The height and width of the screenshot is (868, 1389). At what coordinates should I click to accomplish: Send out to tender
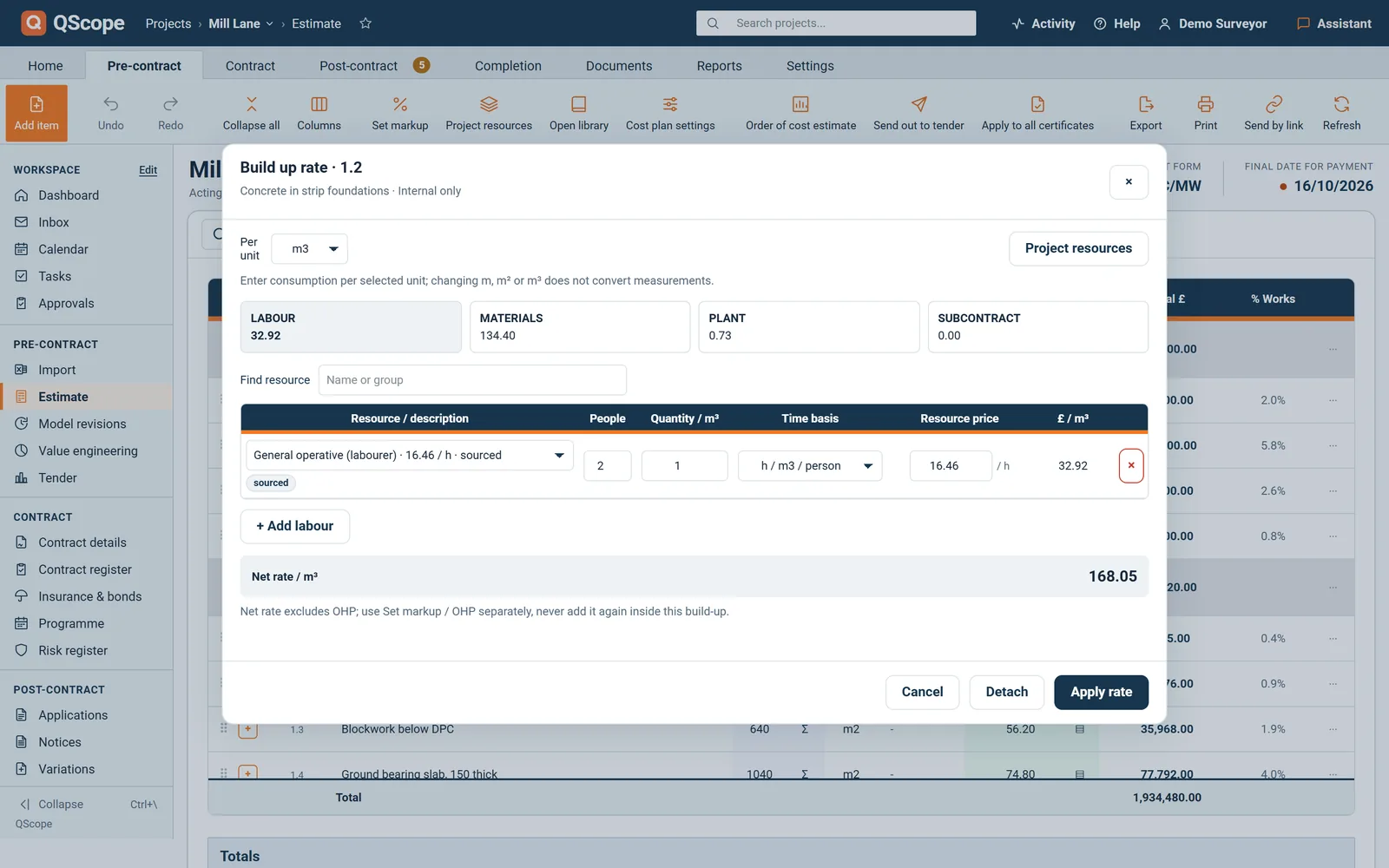click(x=918, y=113)
